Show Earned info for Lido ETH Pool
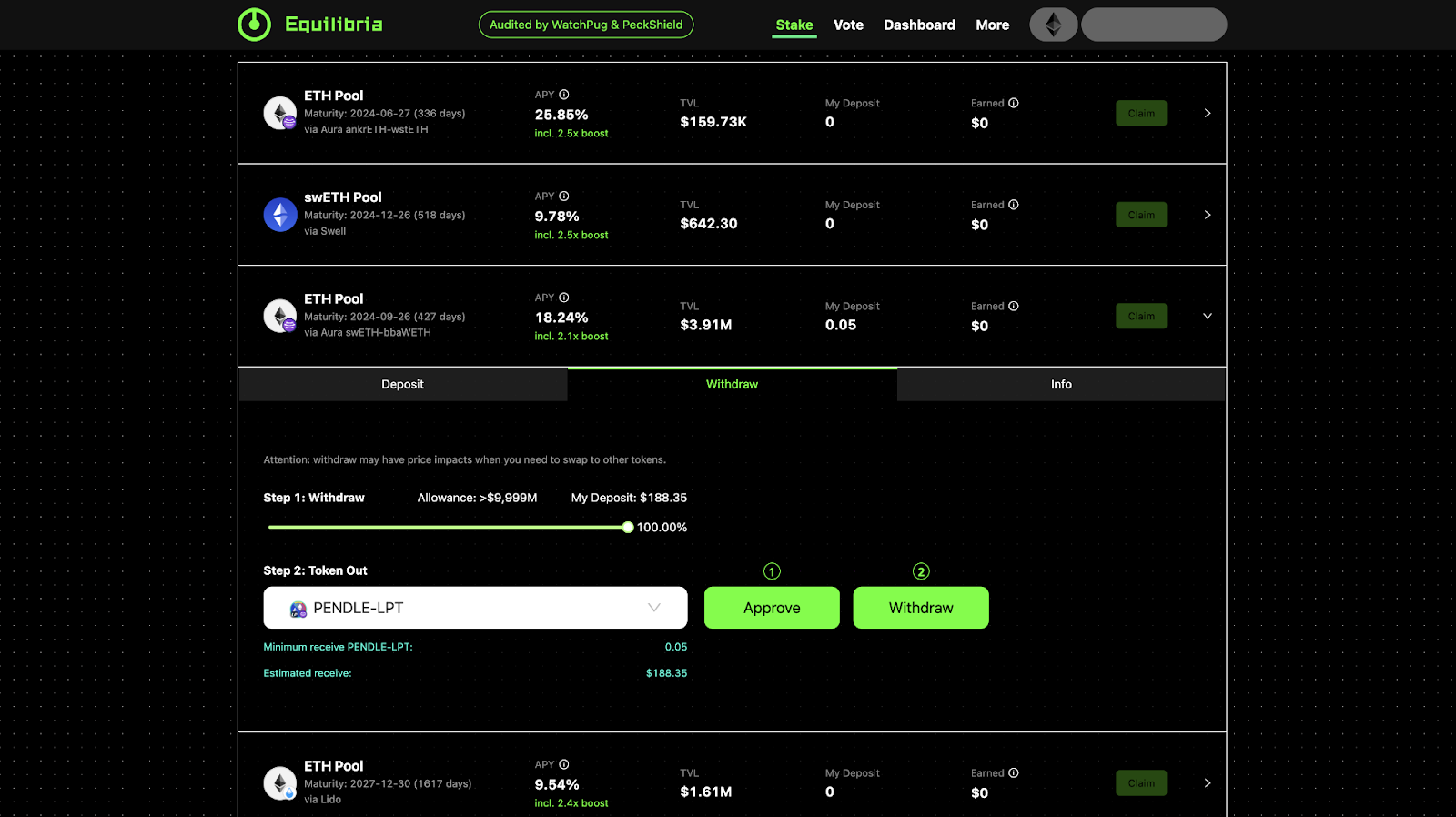This screenshot has width=1456, height=817. coord(1014,772)
